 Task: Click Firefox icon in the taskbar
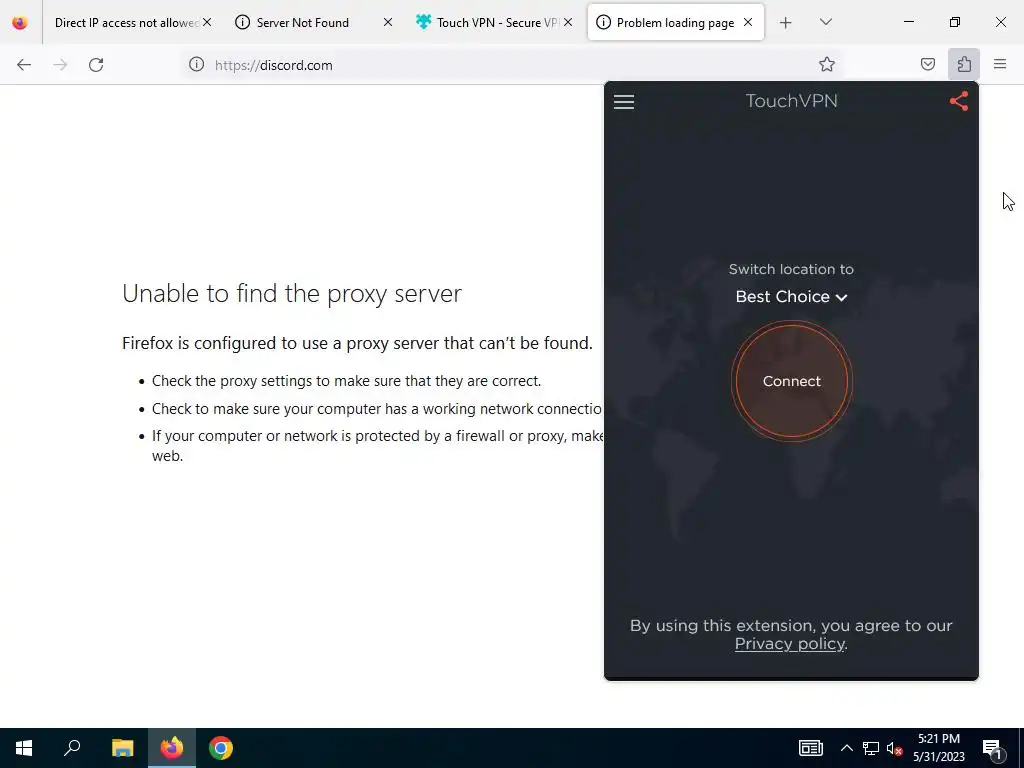(x=172, y=748)
